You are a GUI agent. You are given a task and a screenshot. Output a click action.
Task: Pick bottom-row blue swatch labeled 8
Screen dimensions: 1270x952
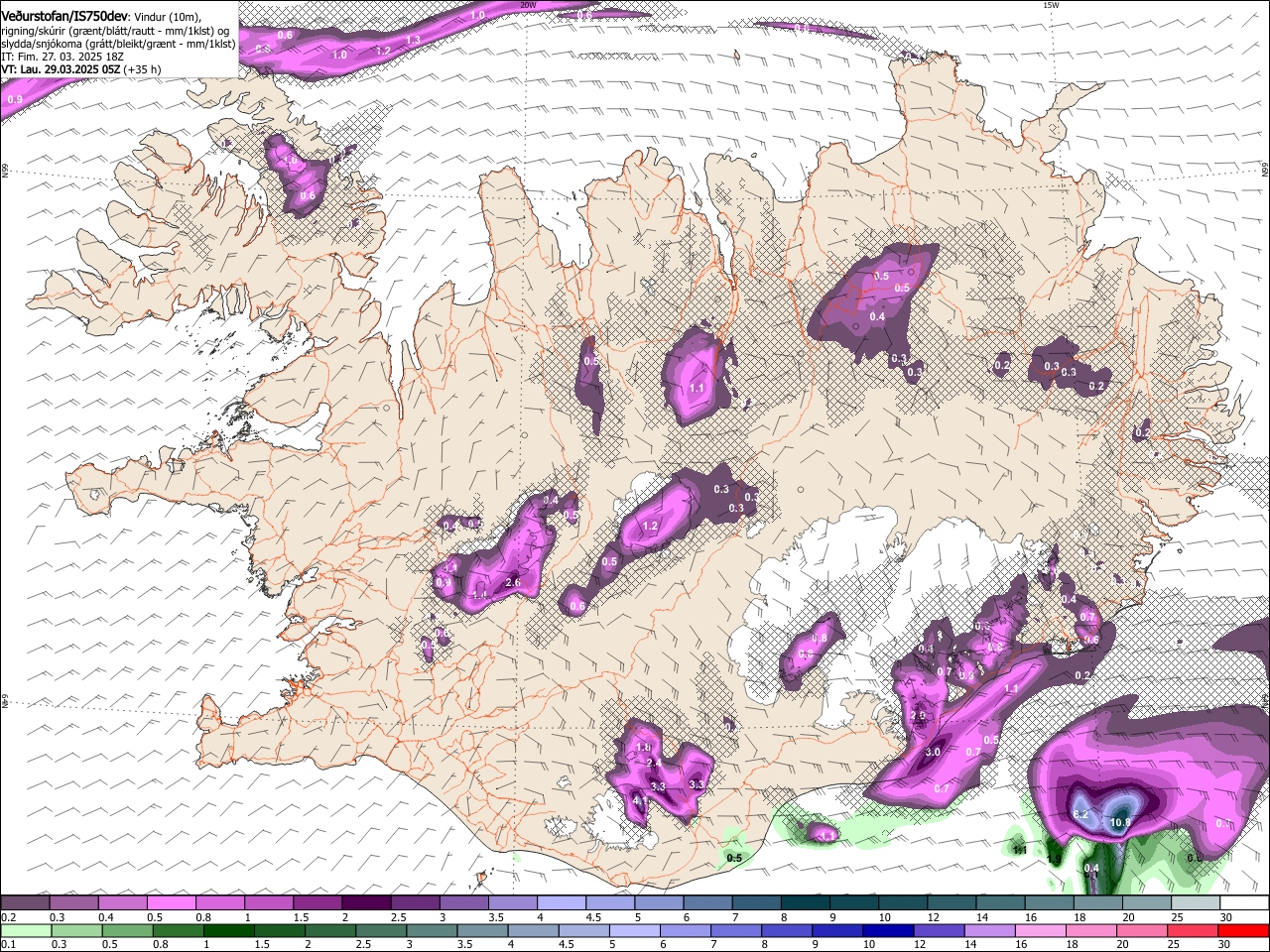[787, 930]
